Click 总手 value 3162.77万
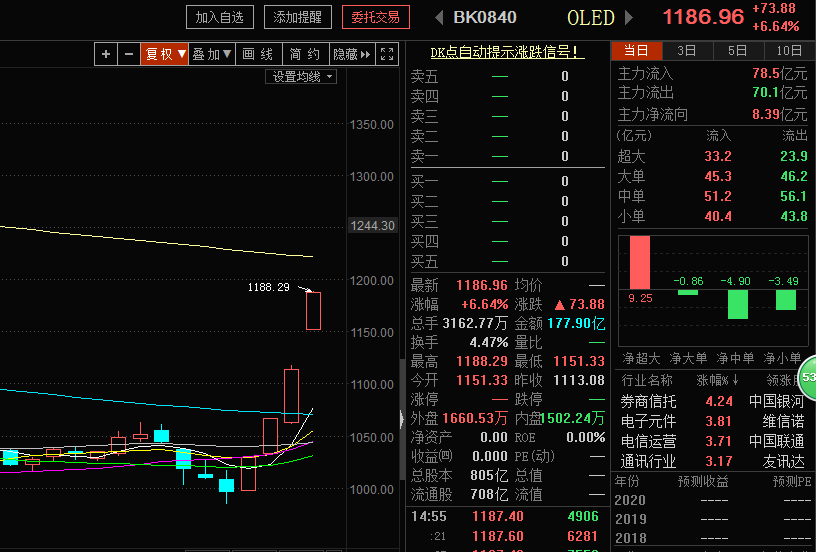The width and height of the screenshot is (816, 552). [x=475, y=323]
